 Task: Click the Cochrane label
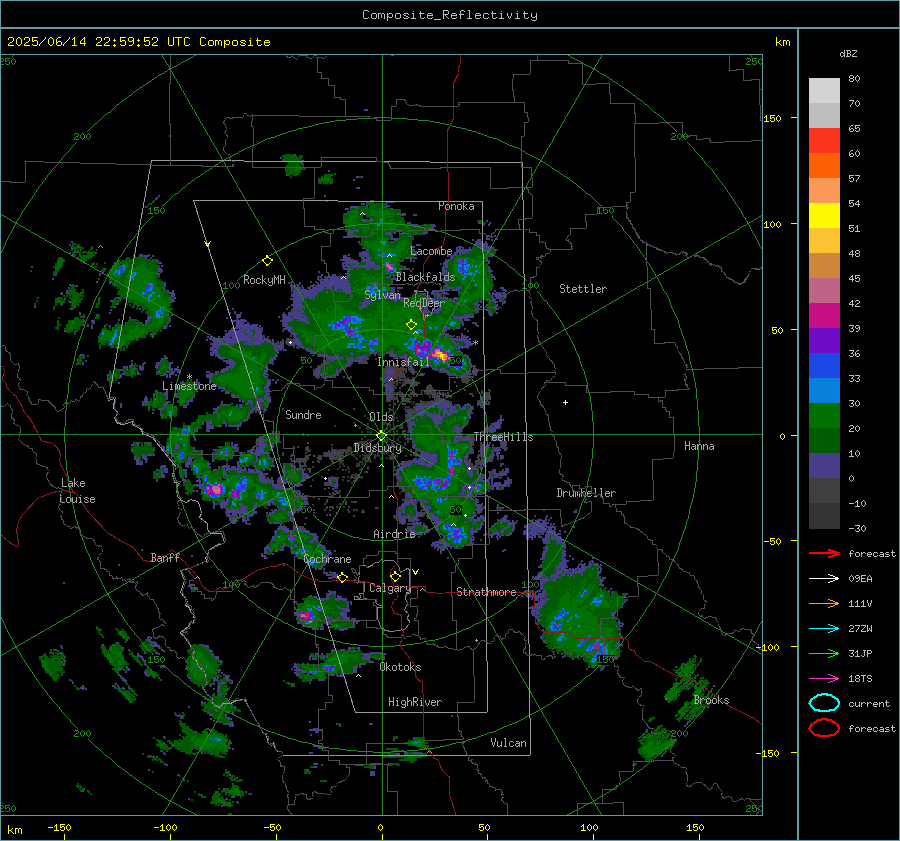point(327,559)
